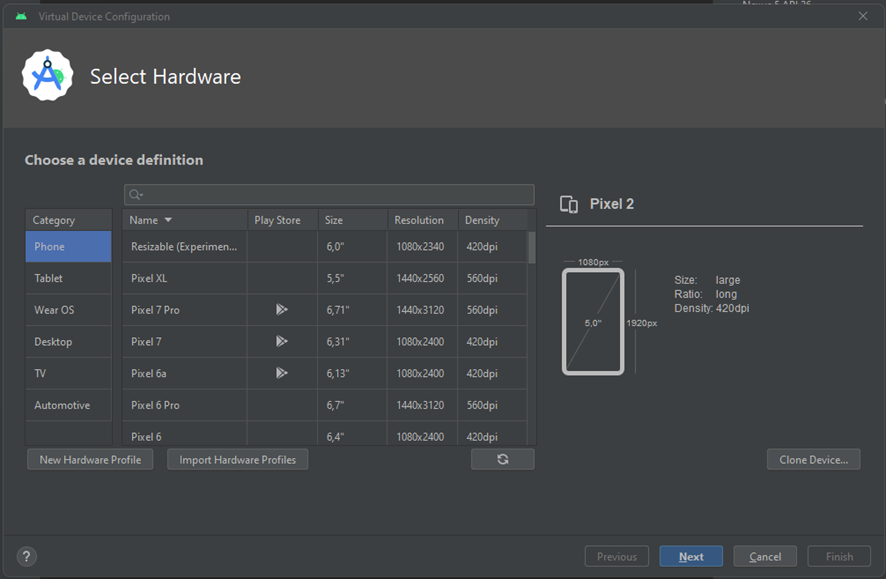
Task: Click Import Hardware Profiles button
Action: tap(237, 459)
